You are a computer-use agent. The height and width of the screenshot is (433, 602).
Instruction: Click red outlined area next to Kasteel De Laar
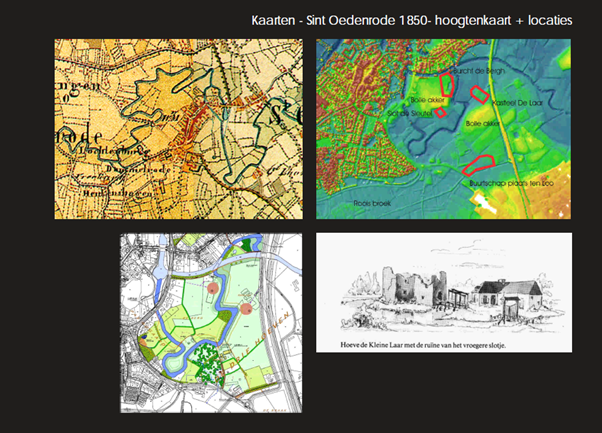(480, 94)
